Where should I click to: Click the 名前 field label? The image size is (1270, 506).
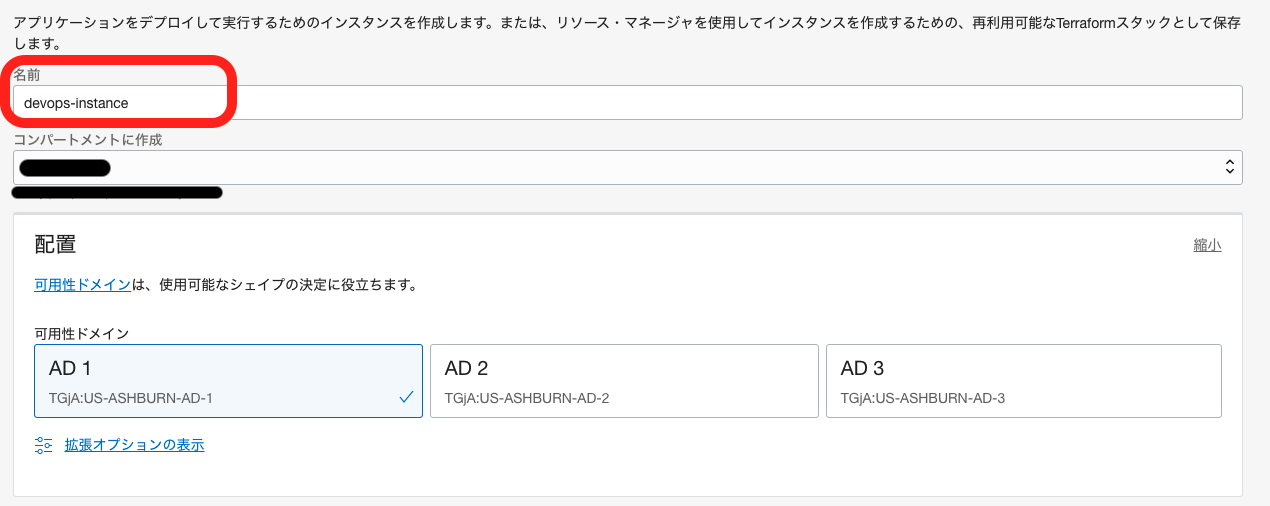[x=27, y=75]
